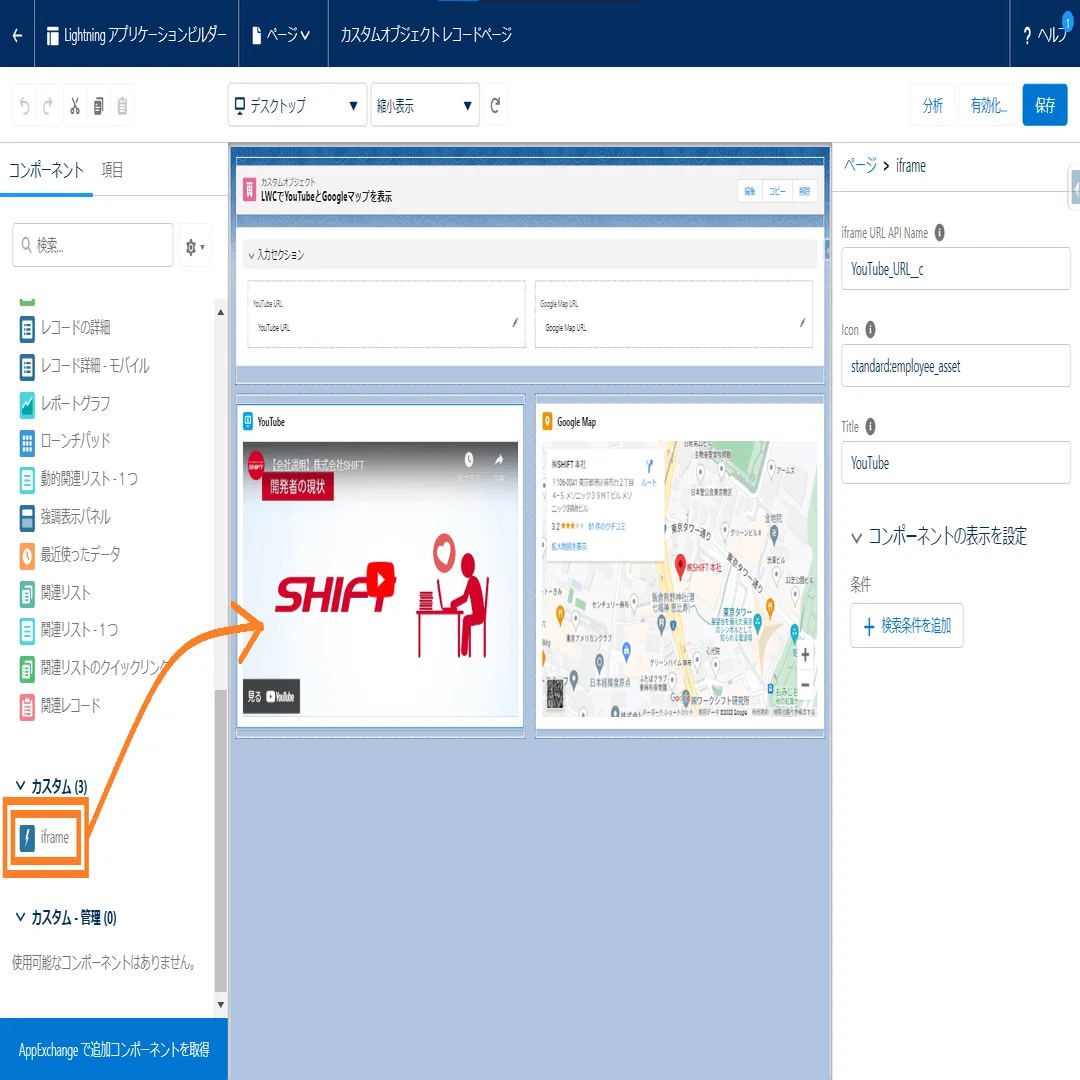Viewport: 1080px width, 1080px height.
Task: Click the 編集 button in record header
Action: click(x=751, y=191)
